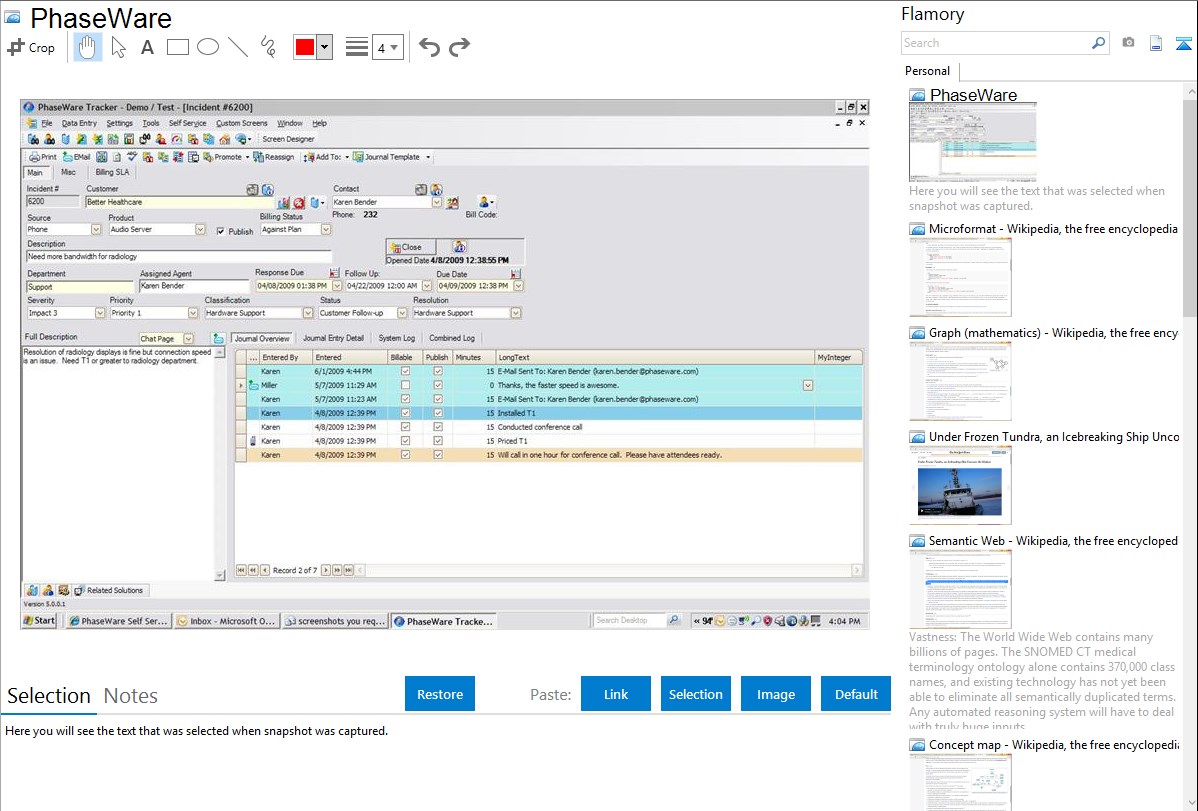Expand the Status dropdown showing Customer Follow-up
Screen dimensions: 1198x811
click(x=401, y=313)
